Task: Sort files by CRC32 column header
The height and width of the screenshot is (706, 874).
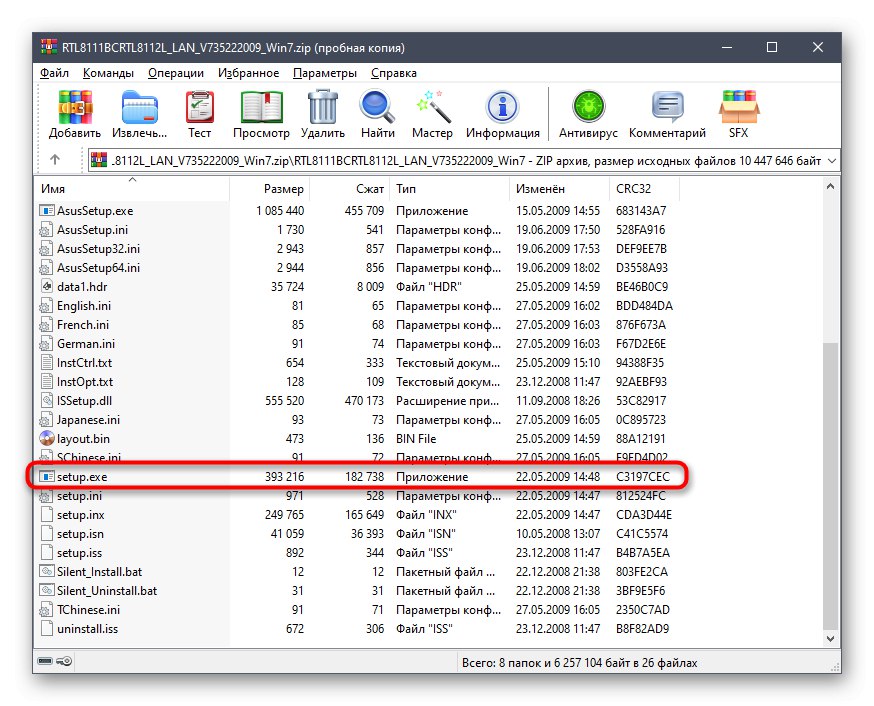Action: pos(645,188)
